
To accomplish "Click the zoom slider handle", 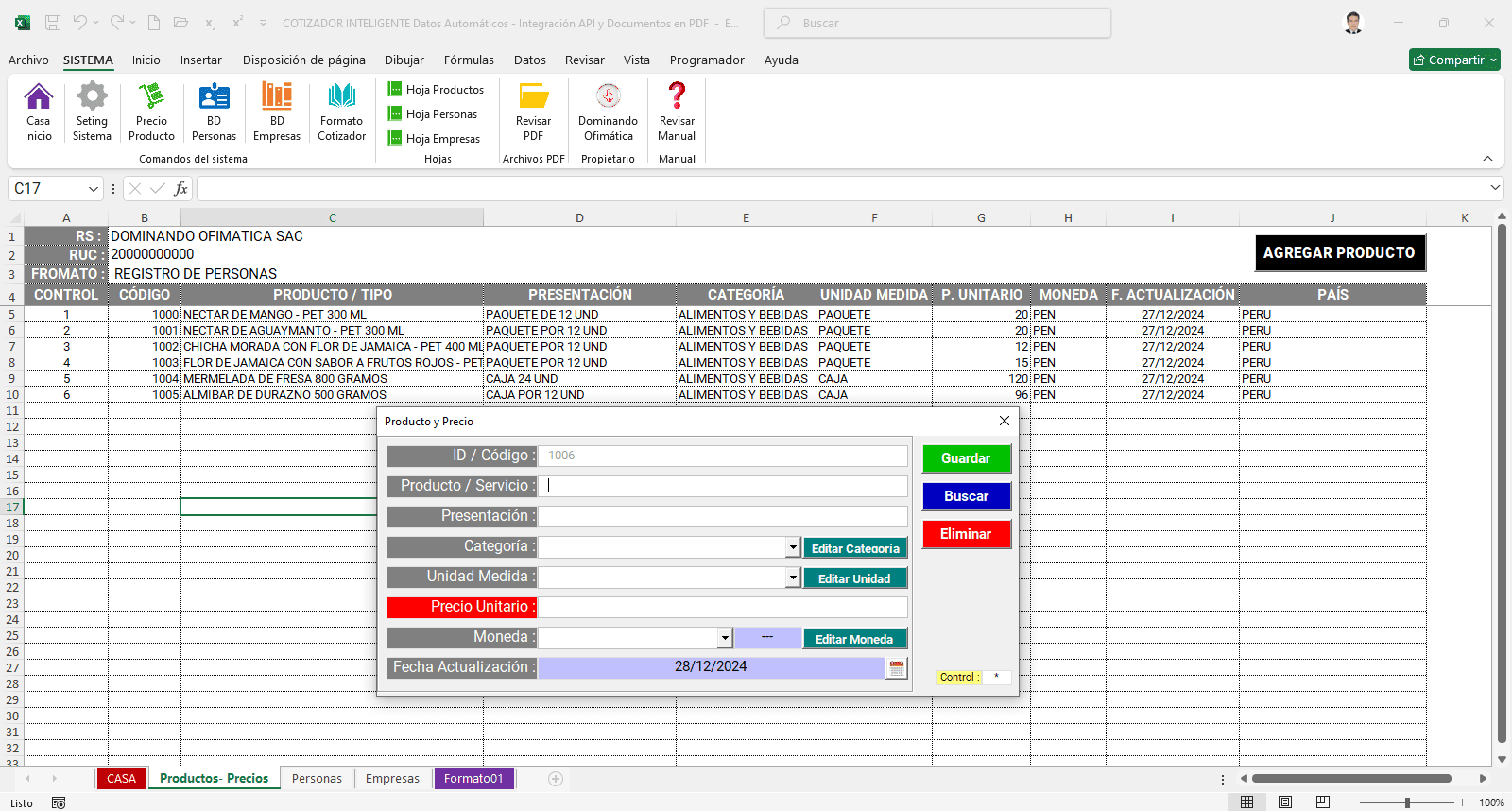I will pyautogui.click(x=1407, y=802).
